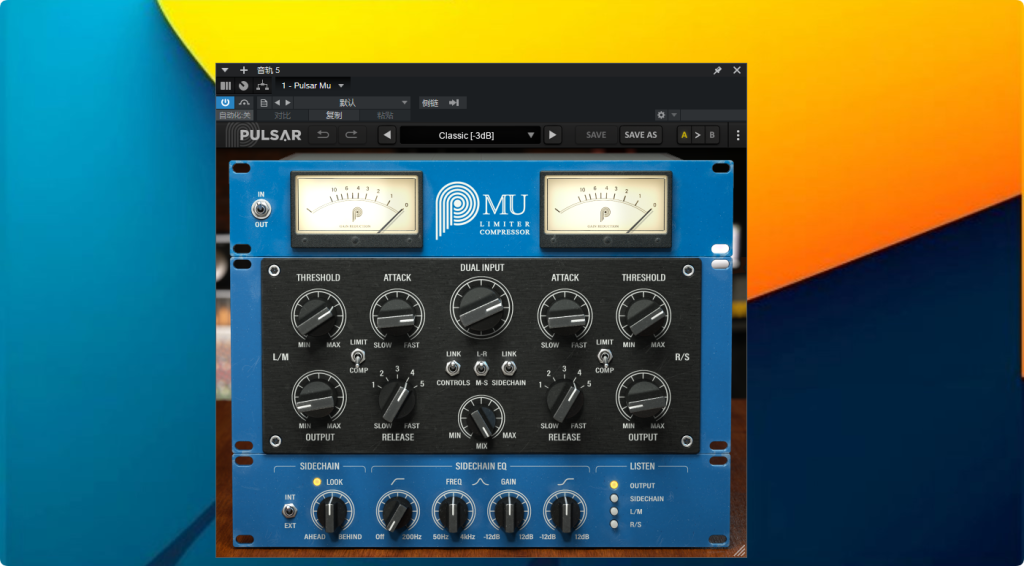This screenshot has height=566, width=1024.
Task: Select B state slot
Action: point(712,135)
